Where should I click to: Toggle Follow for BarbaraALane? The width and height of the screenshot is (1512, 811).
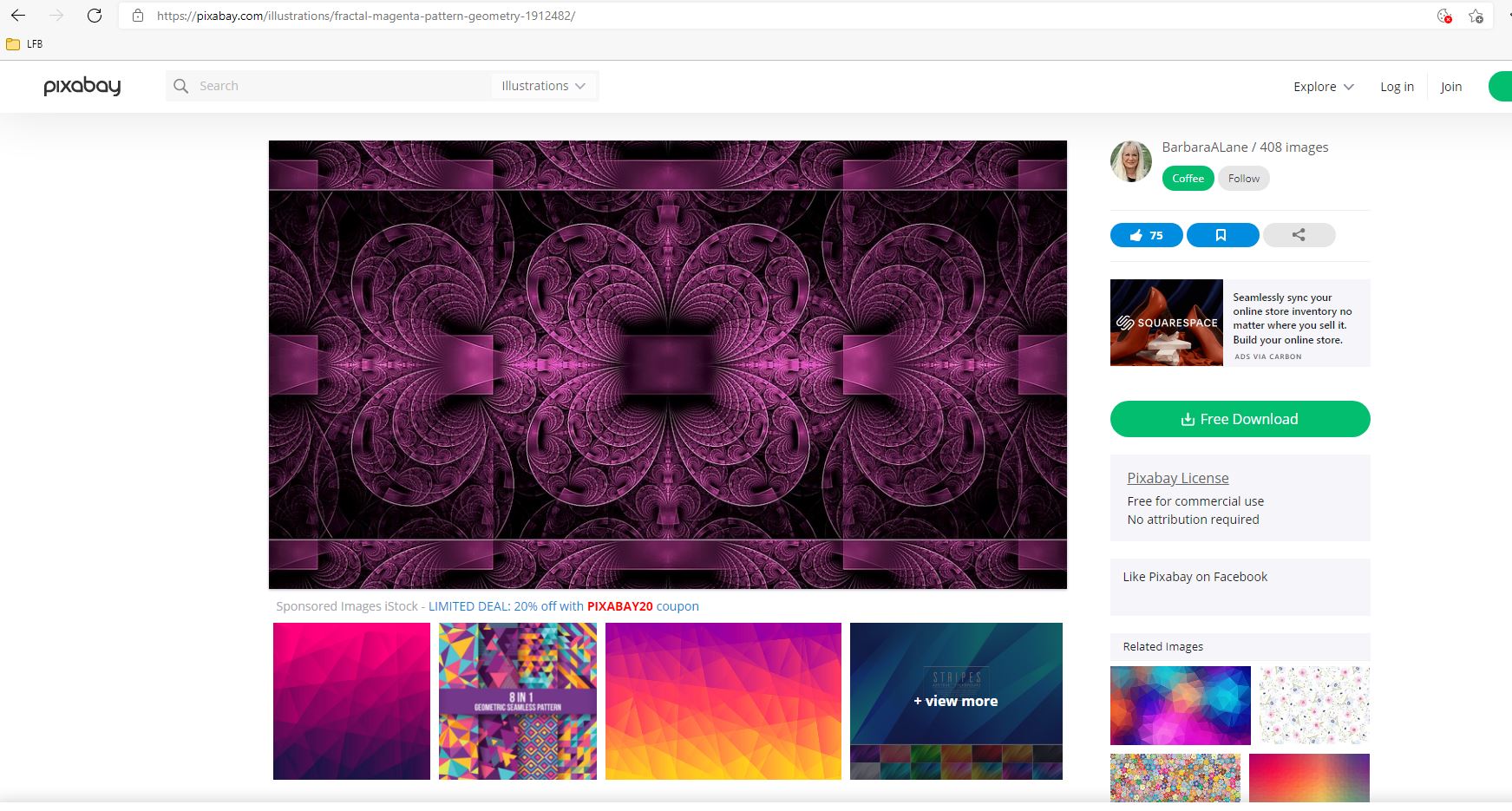[1243, 179]
